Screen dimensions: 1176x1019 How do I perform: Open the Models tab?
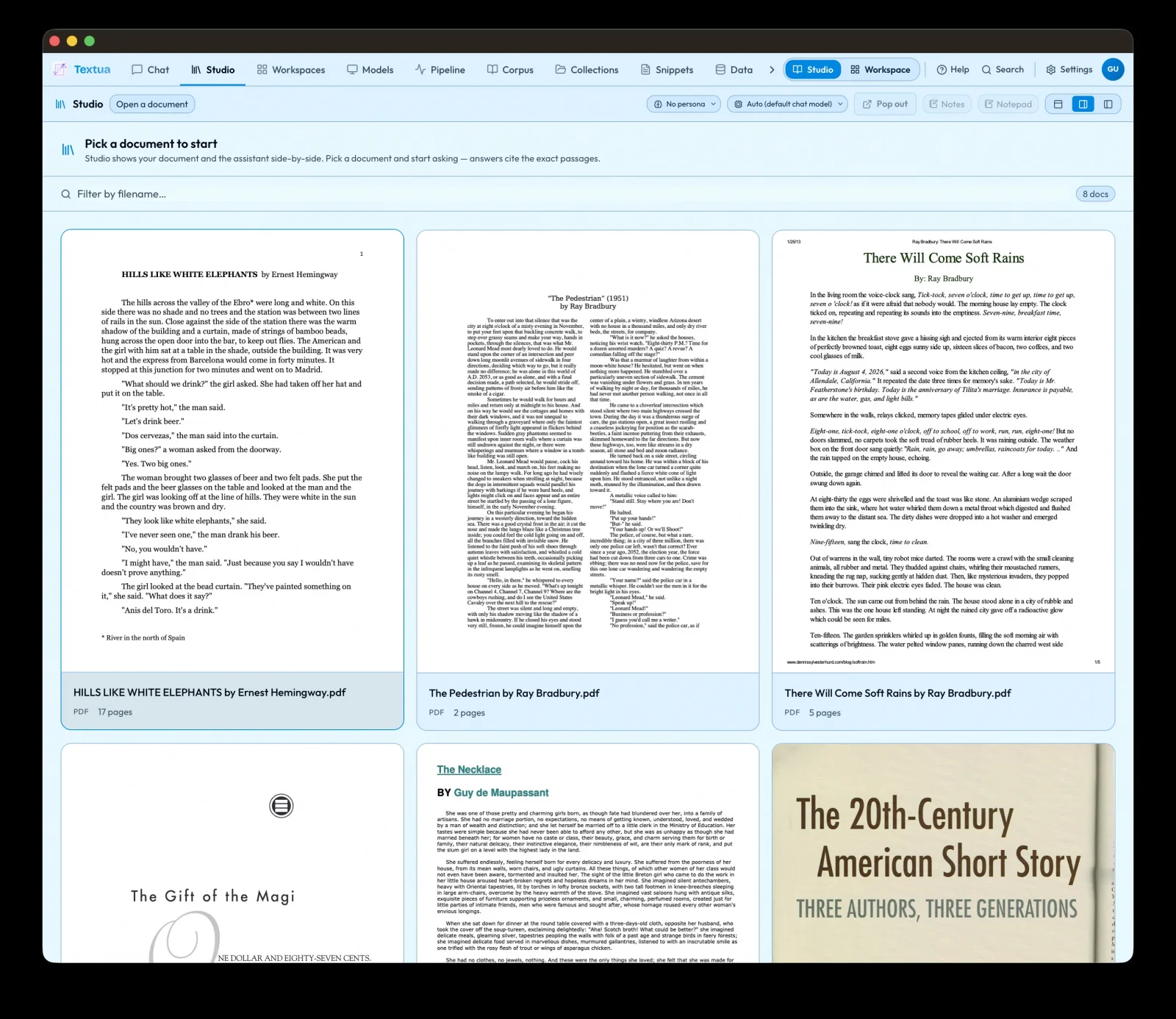coord(370,70)
